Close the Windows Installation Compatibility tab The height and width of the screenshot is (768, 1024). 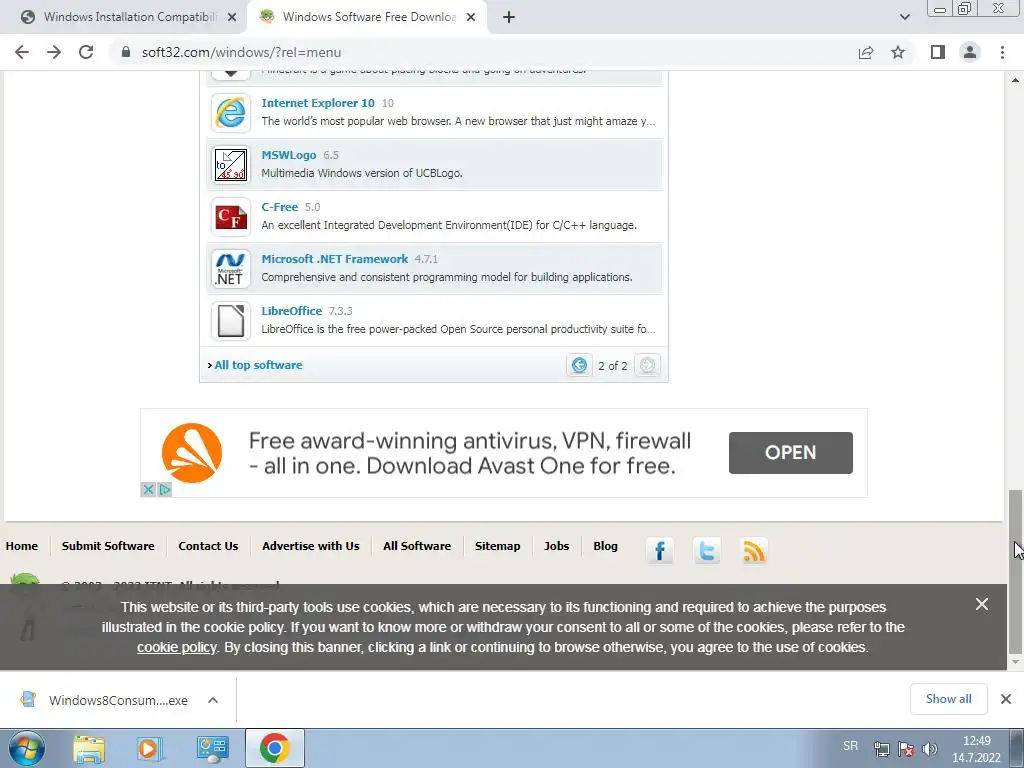point(232,17)
